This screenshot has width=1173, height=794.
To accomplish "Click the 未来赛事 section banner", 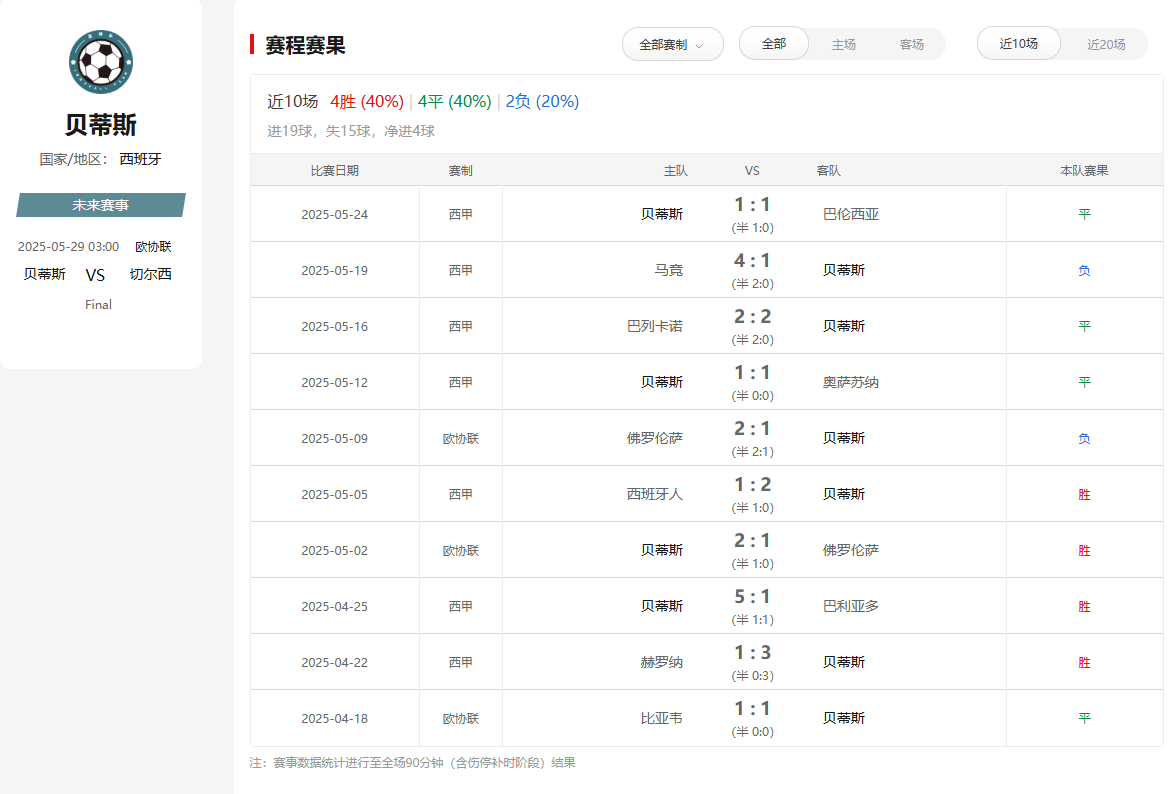I will (100, 205).
